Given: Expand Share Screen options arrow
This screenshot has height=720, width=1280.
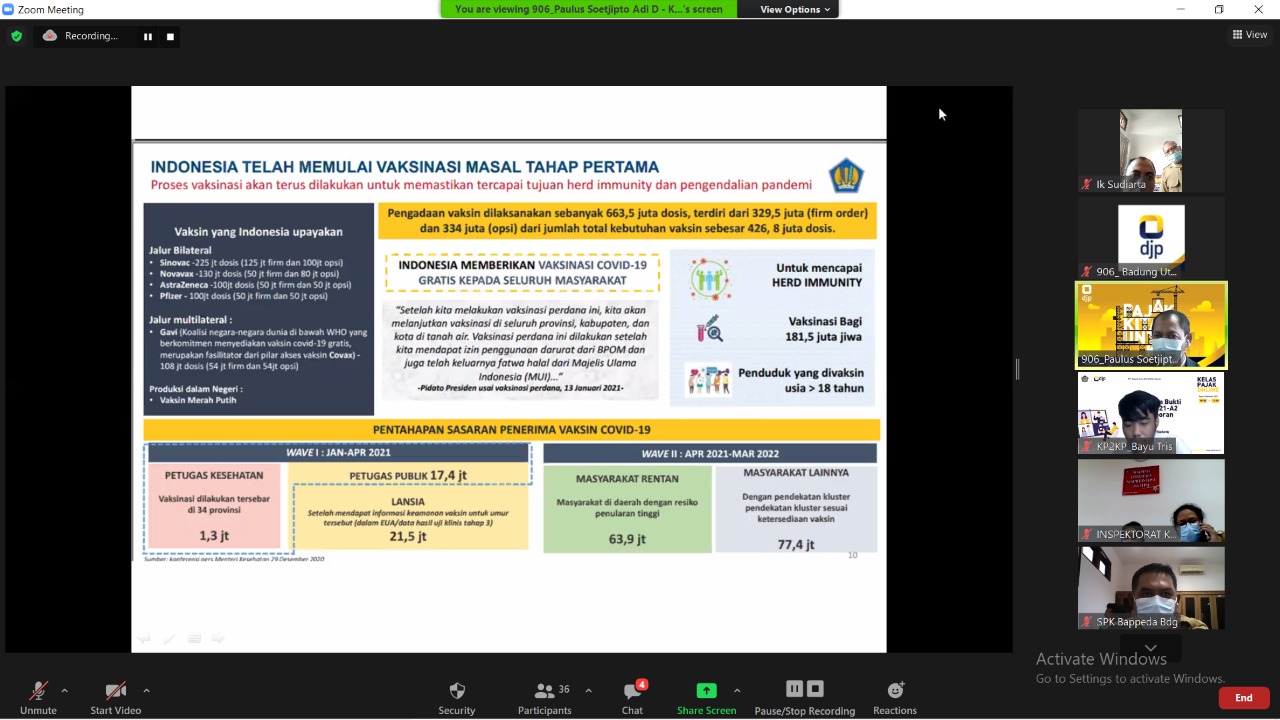Looking at the screenshot, I should 737,690.
